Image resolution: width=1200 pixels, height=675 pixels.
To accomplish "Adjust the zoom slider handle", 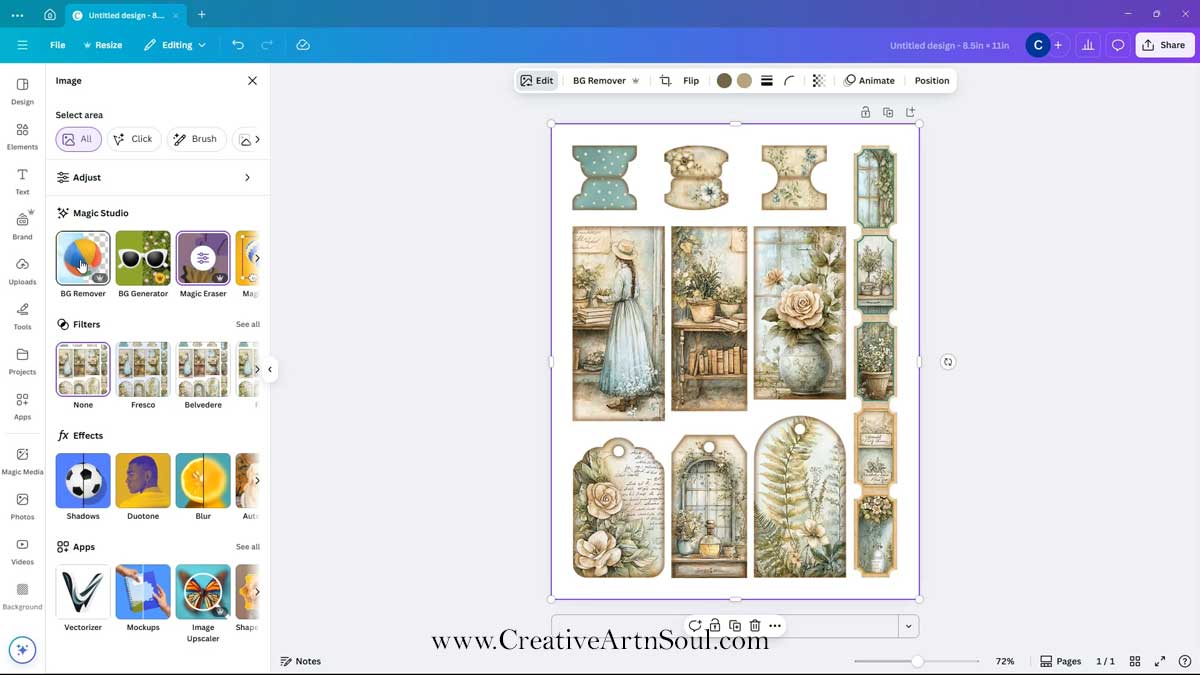I will [917, 661].
